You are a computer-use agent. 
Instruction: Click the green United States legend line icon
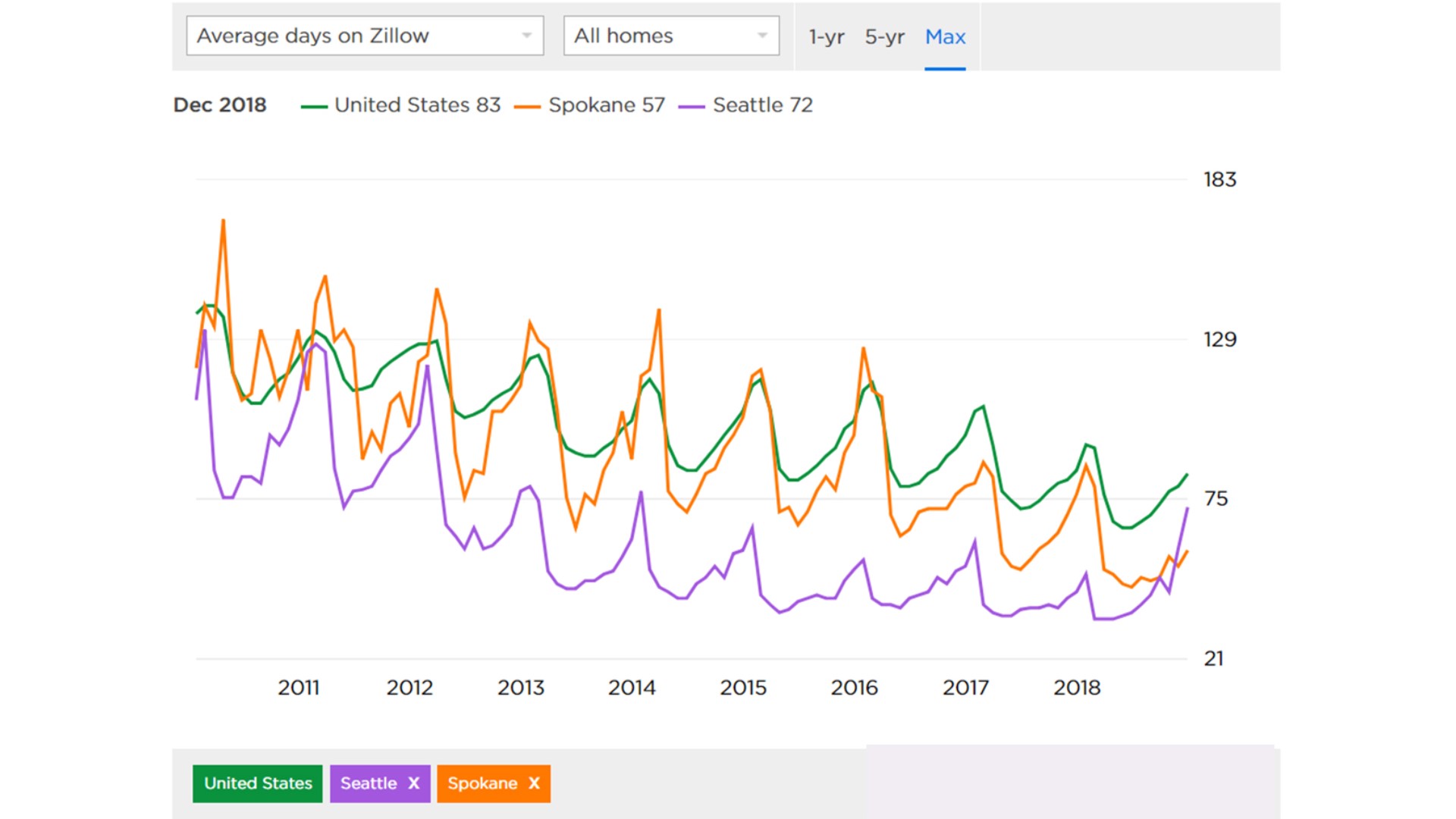[315, 105]
